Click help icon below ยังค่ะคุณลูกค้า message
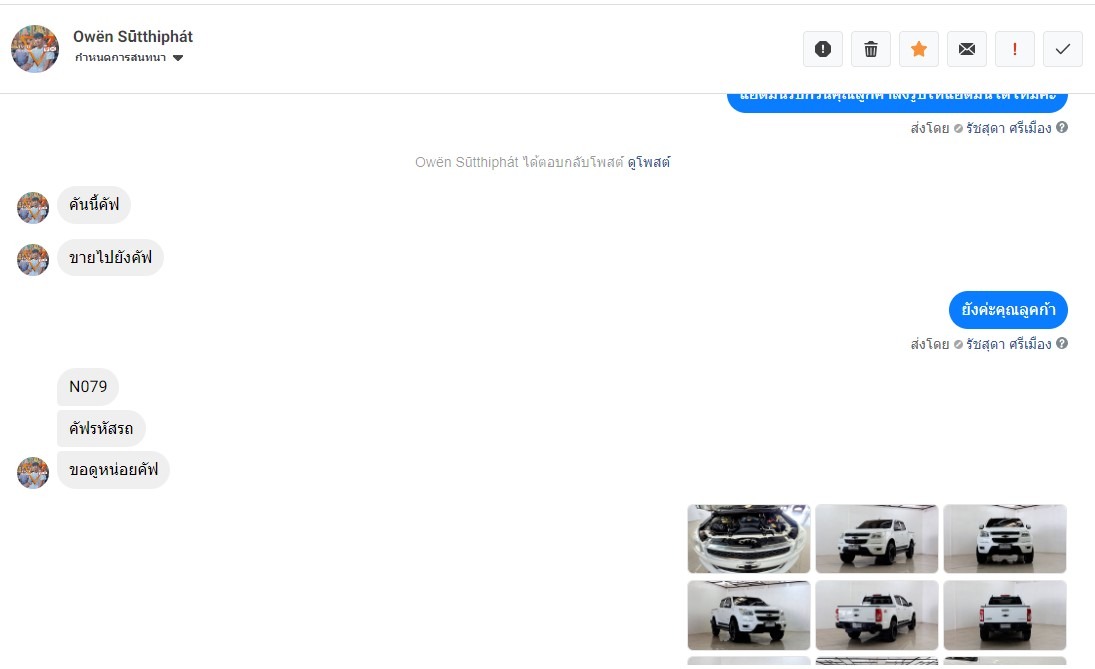The height and width of the screenshot is (669, 1095). point(1061,343)
